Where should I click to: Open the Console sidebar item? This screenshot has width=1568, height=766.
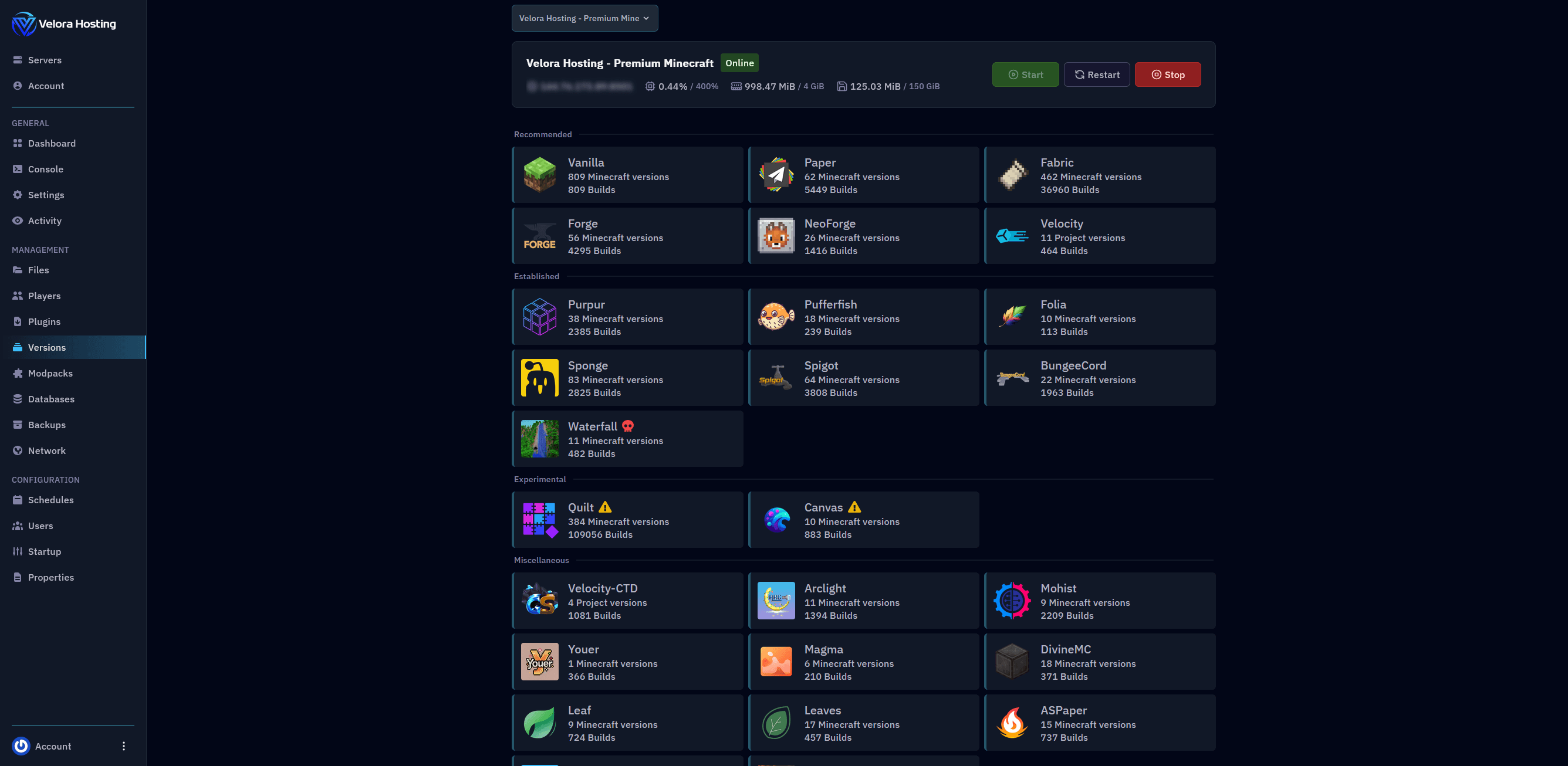[45, 169]
